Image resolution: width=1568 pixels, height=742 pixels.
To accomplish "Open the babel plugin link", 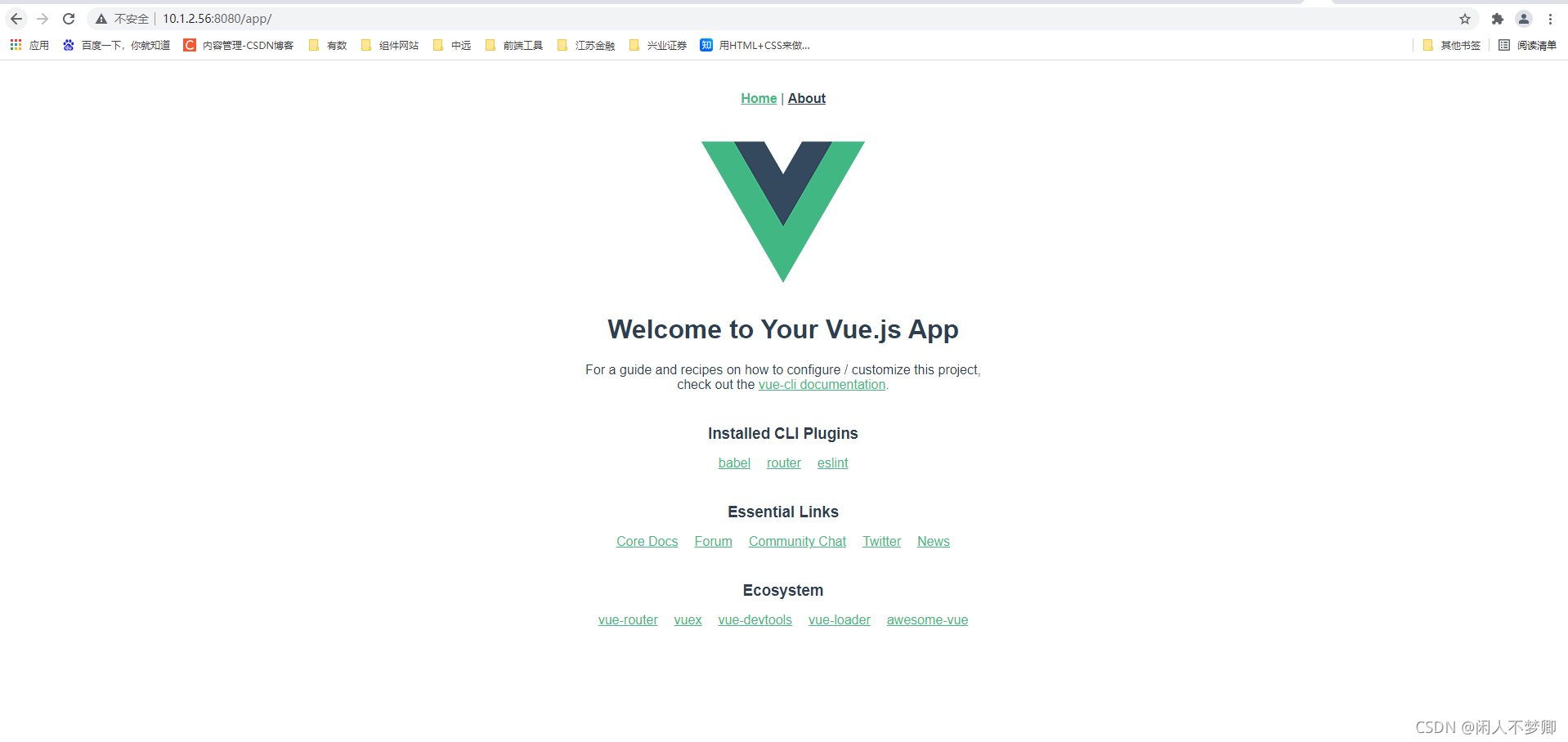I will point(734,463).
